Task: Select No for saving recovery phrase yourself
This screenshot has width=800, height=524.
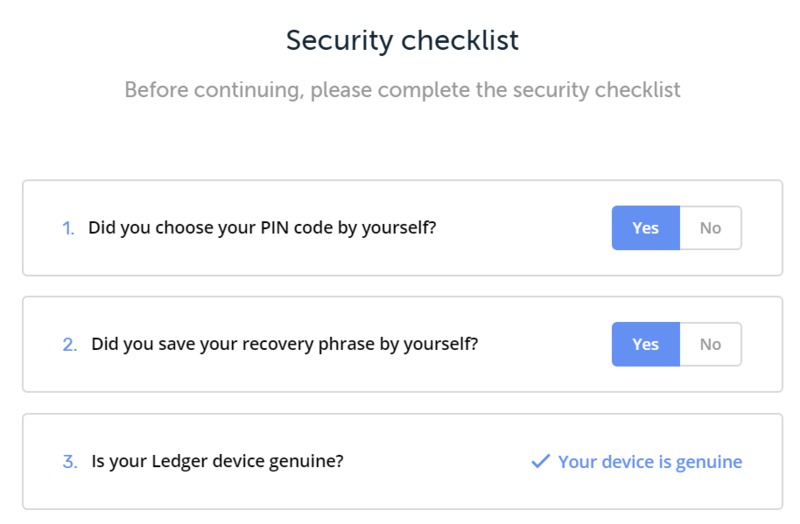Action: coord(710,344)
